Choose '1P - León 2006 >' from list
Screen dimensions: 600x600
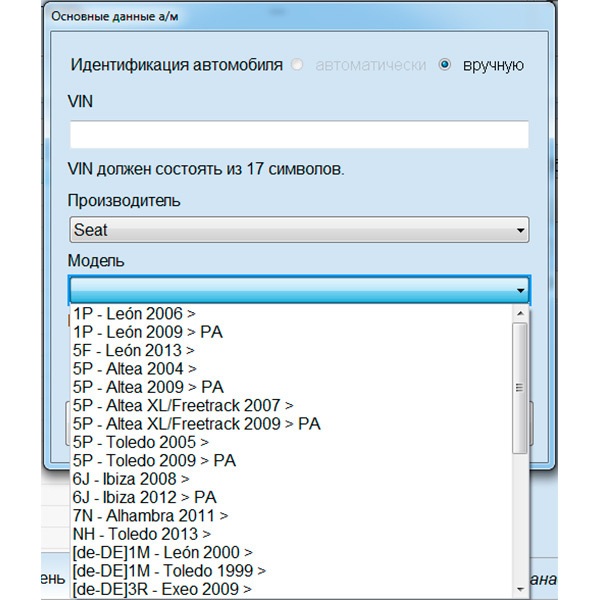point(291,314)
